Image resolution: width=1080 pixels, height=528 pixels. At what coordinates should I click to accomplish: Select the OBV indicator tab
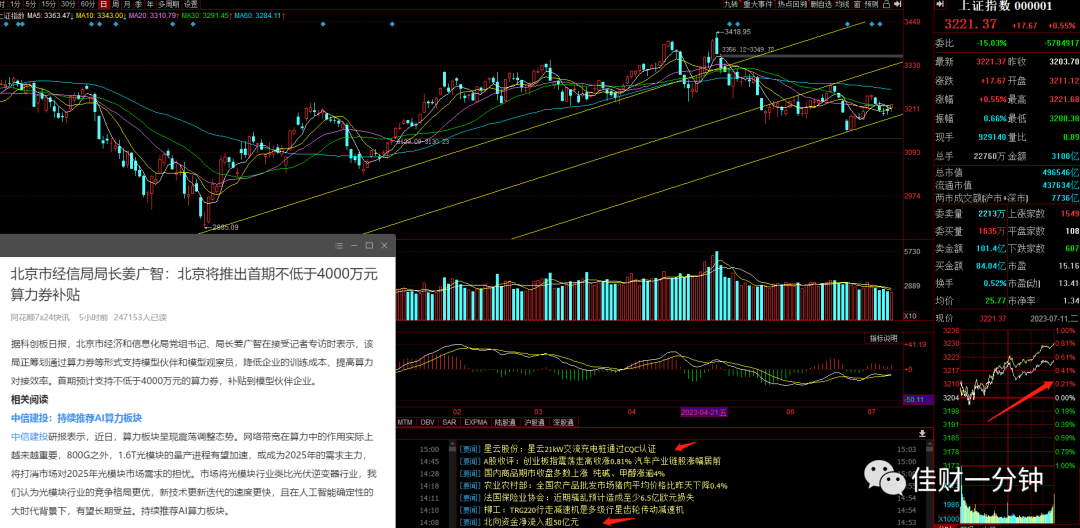(427, 422)
